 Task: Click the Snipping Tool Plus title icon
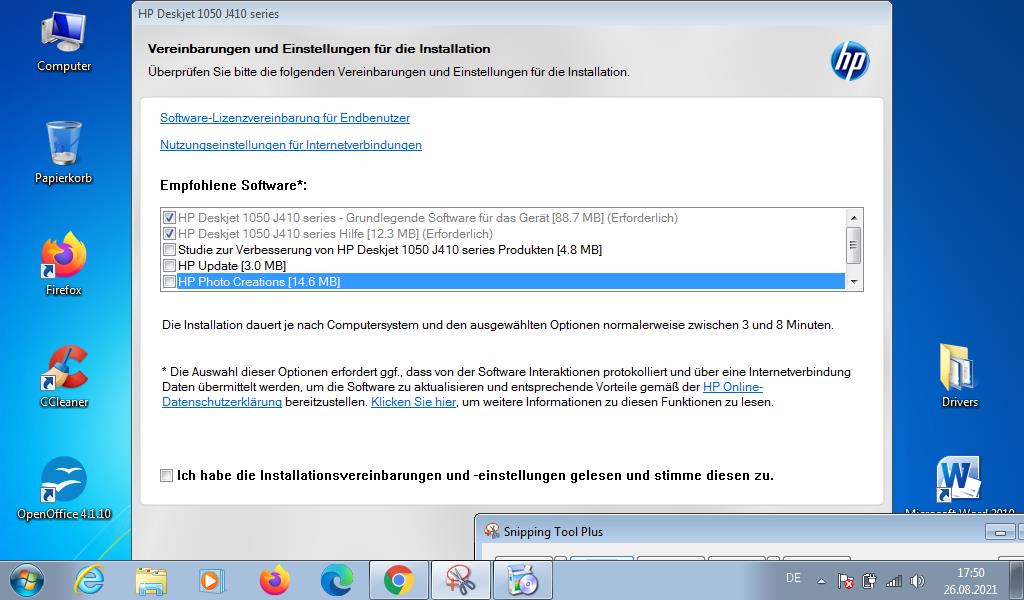(492, 531)
